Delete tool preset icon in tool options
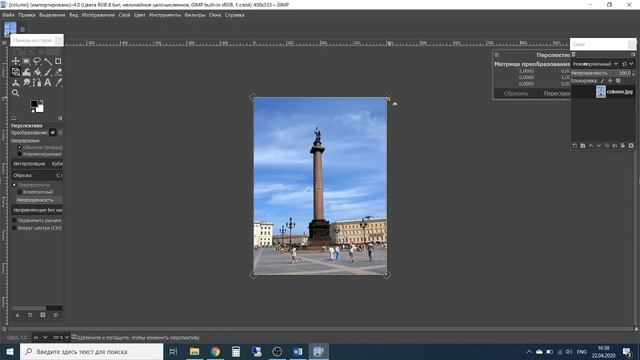640x360 pixels. point(43,315)
